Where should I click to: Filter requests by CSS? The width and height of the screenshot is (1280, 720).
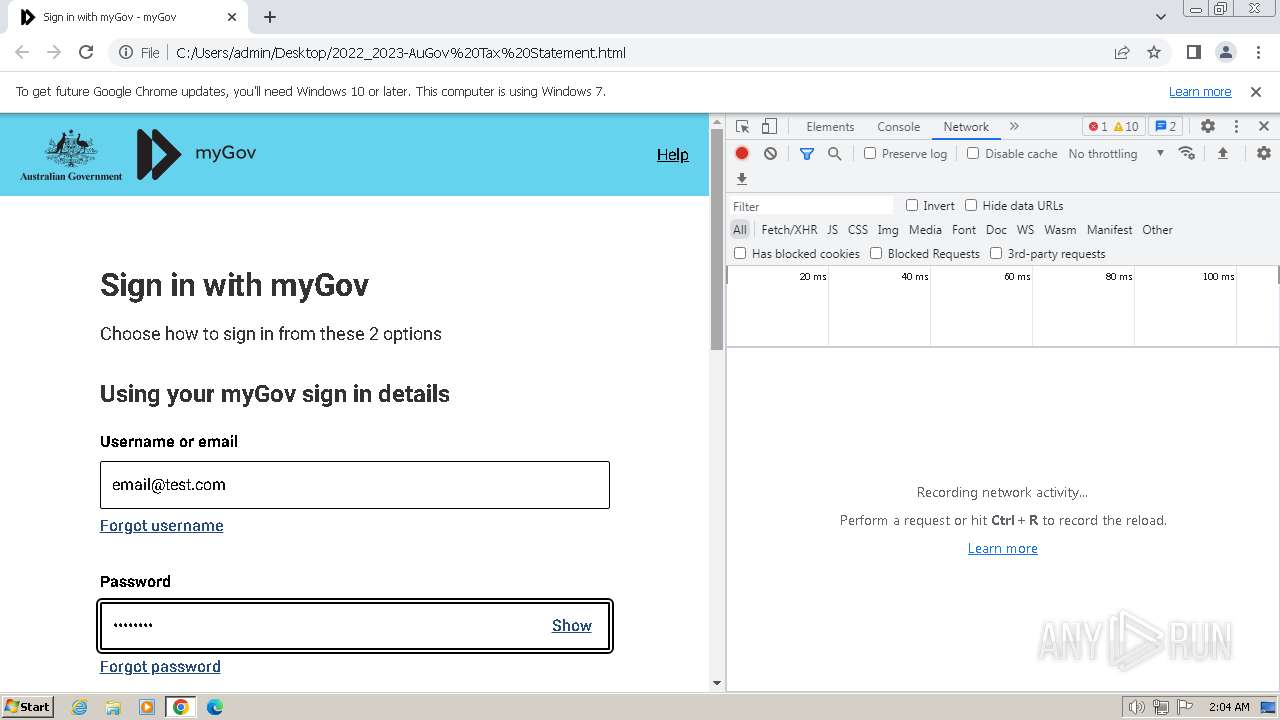(x=858, y=229)
